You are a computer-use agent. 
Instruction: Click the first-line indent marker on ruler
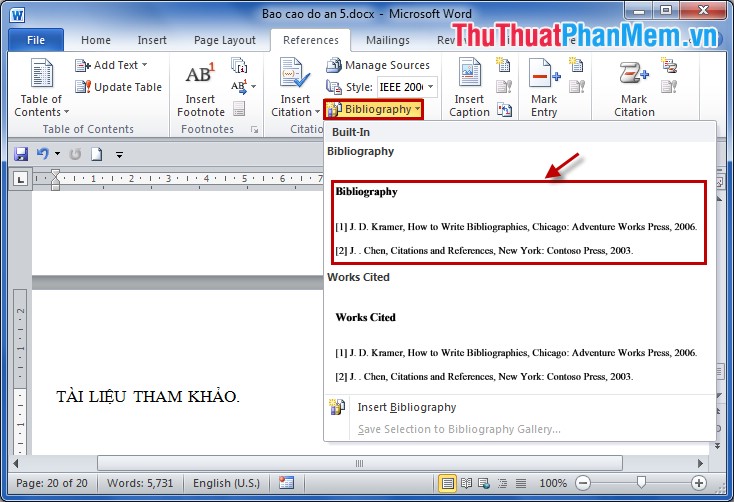[x=55, y=174]
